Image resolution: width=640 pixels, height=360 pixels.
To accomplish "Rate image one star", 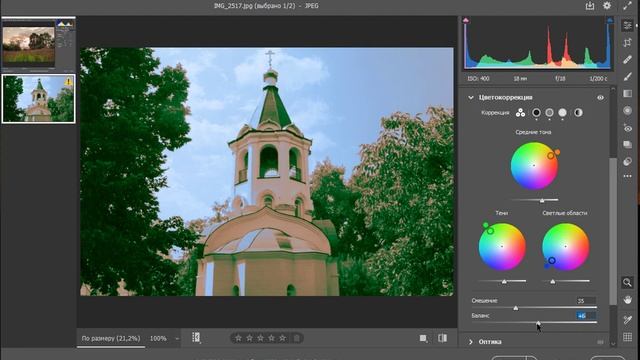I will (x=239, y=338).
